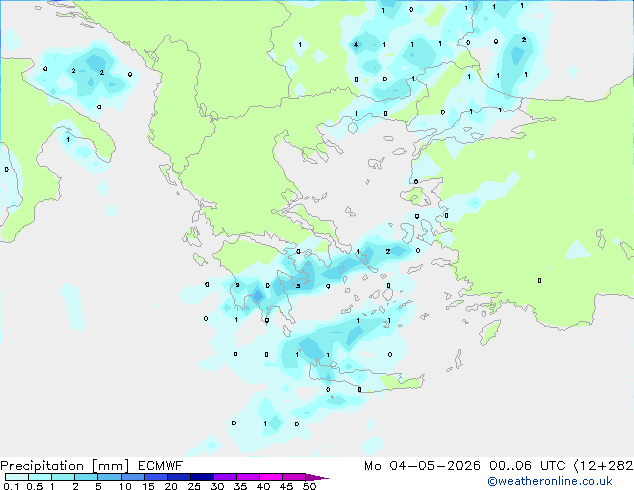Click the 0.5–1 mm legend color swatch
Viewport: 634px width, 490px height.
(40, 477)
